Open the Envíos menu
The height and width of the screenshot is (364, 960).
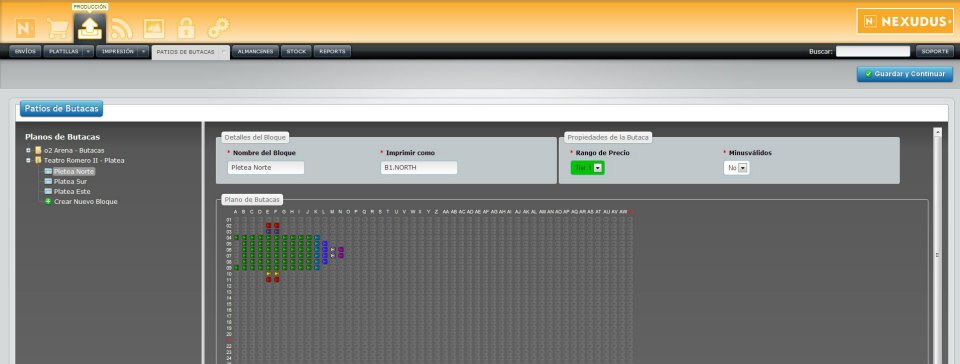tap(25, 51)
